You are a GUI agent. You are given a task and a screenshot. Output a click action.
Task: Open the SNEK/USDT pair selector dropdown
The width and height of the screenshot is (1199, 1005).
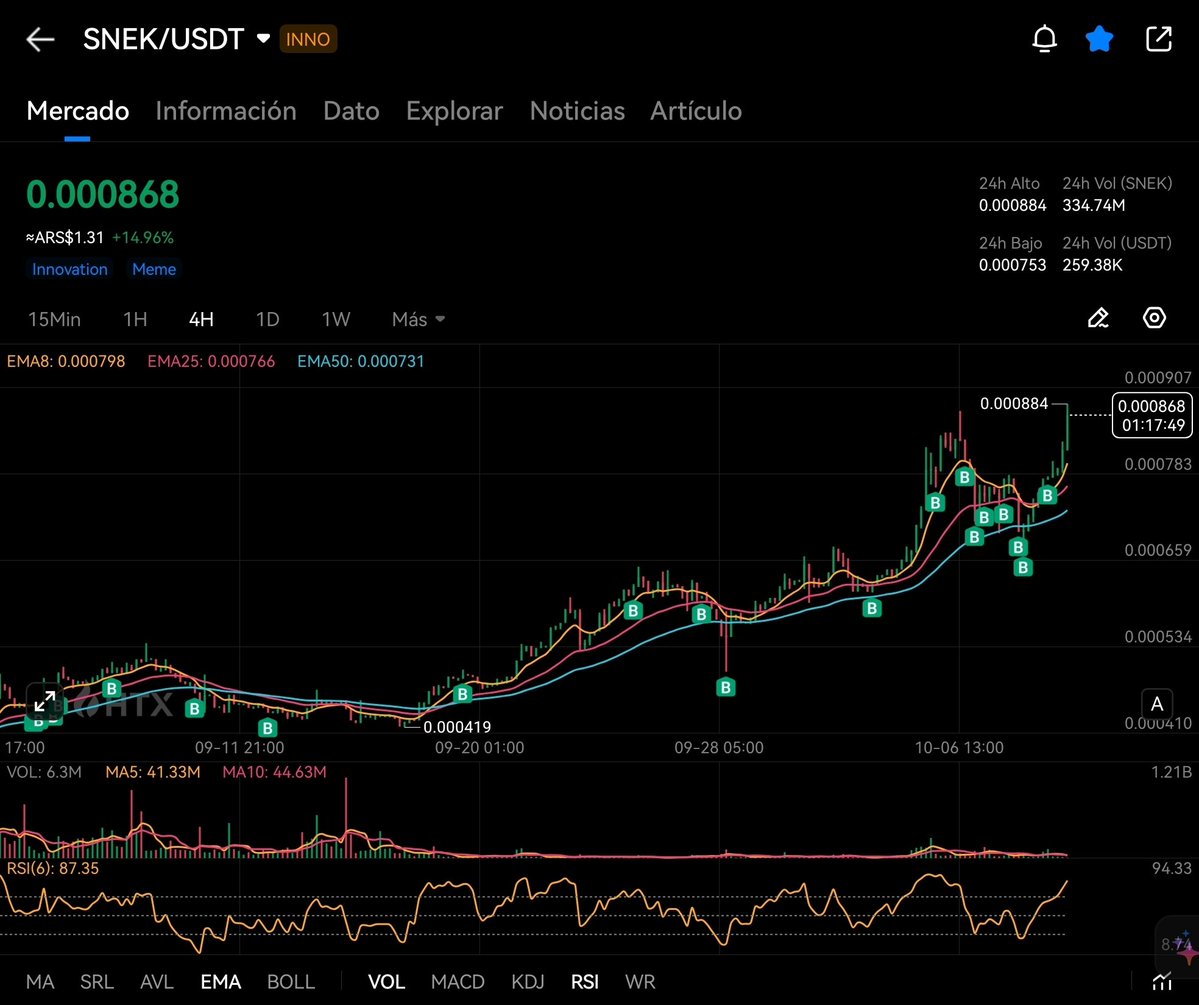pyautogui.click(x=263, y=38)
